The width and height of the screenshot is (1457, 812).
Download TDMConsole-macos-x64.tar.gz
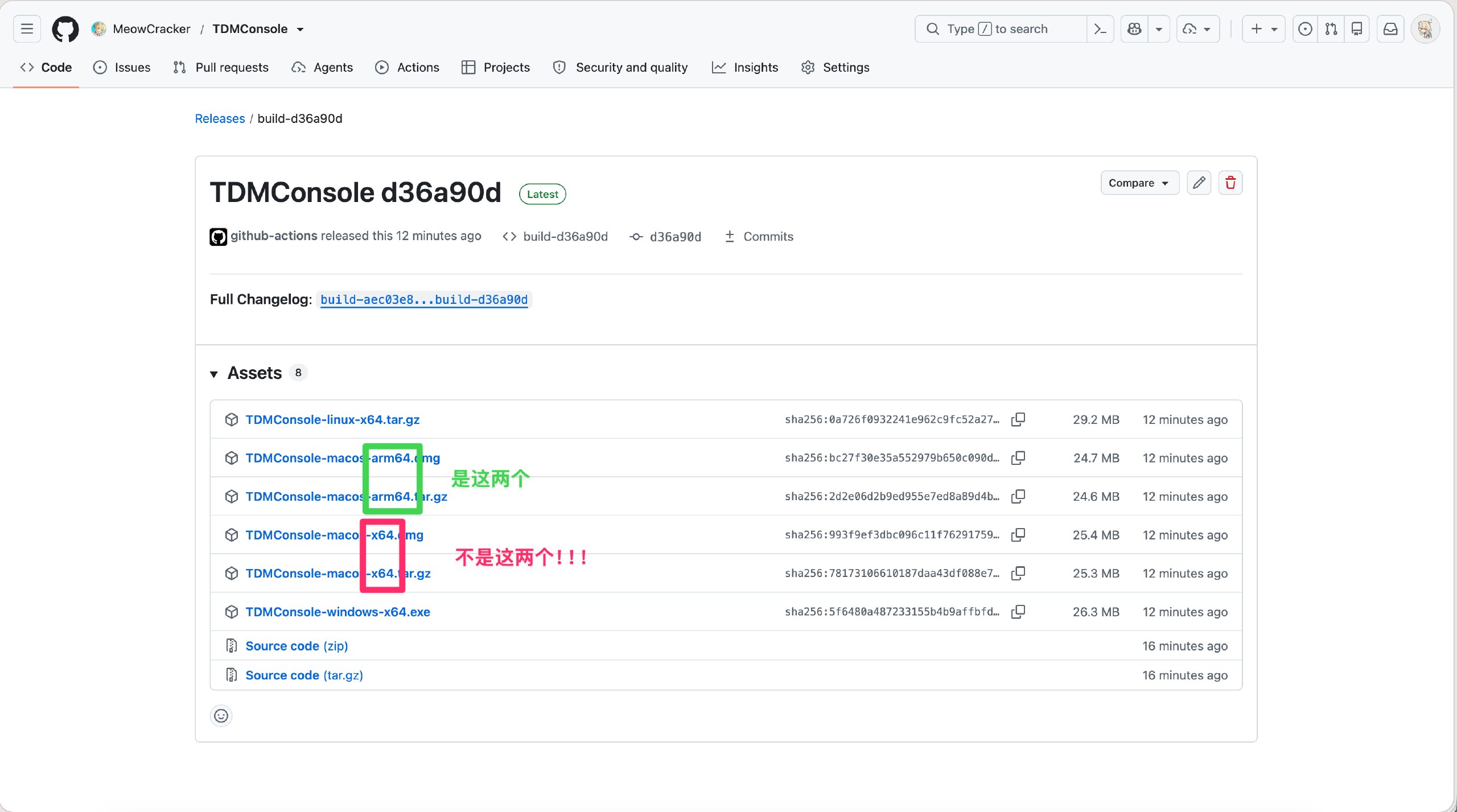338,573
